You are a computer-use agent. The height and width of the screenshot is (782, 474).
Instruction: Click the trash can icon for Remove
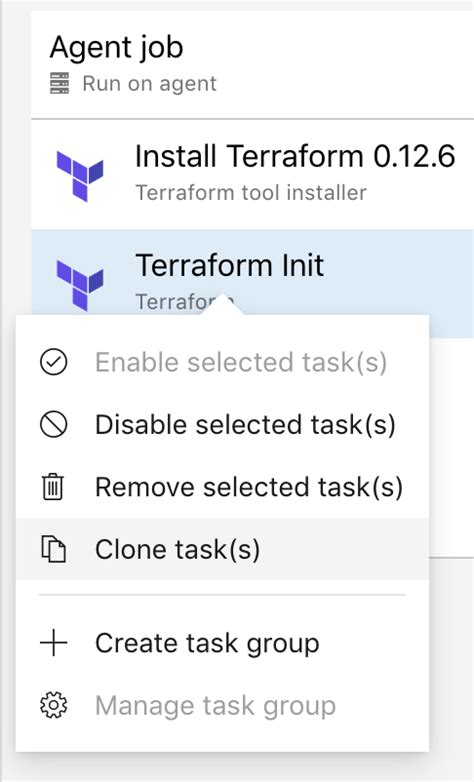[53, 487]
